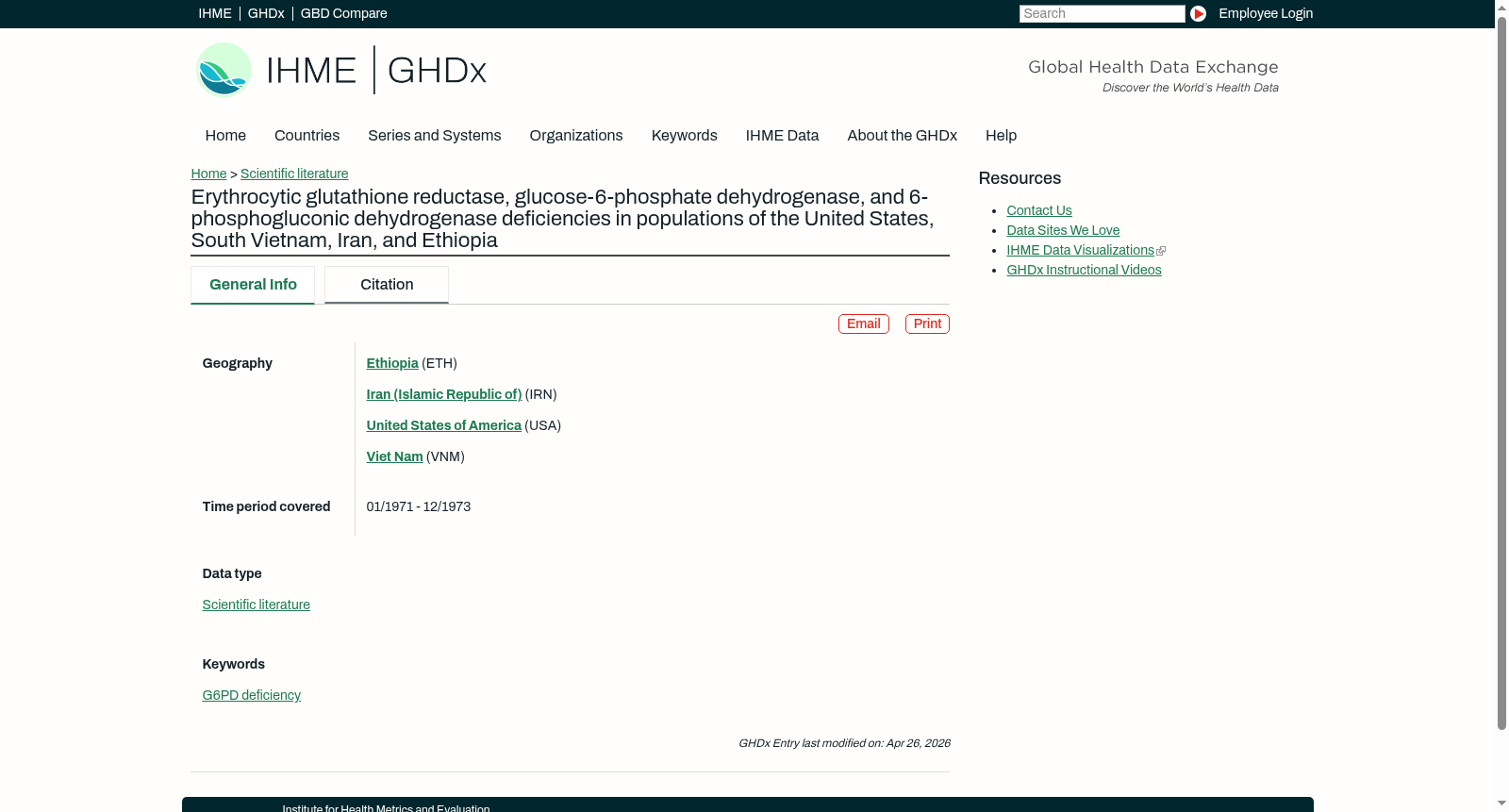Open GBD Compare in top bar
1509x812 pixels.
pyautogui.click(x=343, y=13)
